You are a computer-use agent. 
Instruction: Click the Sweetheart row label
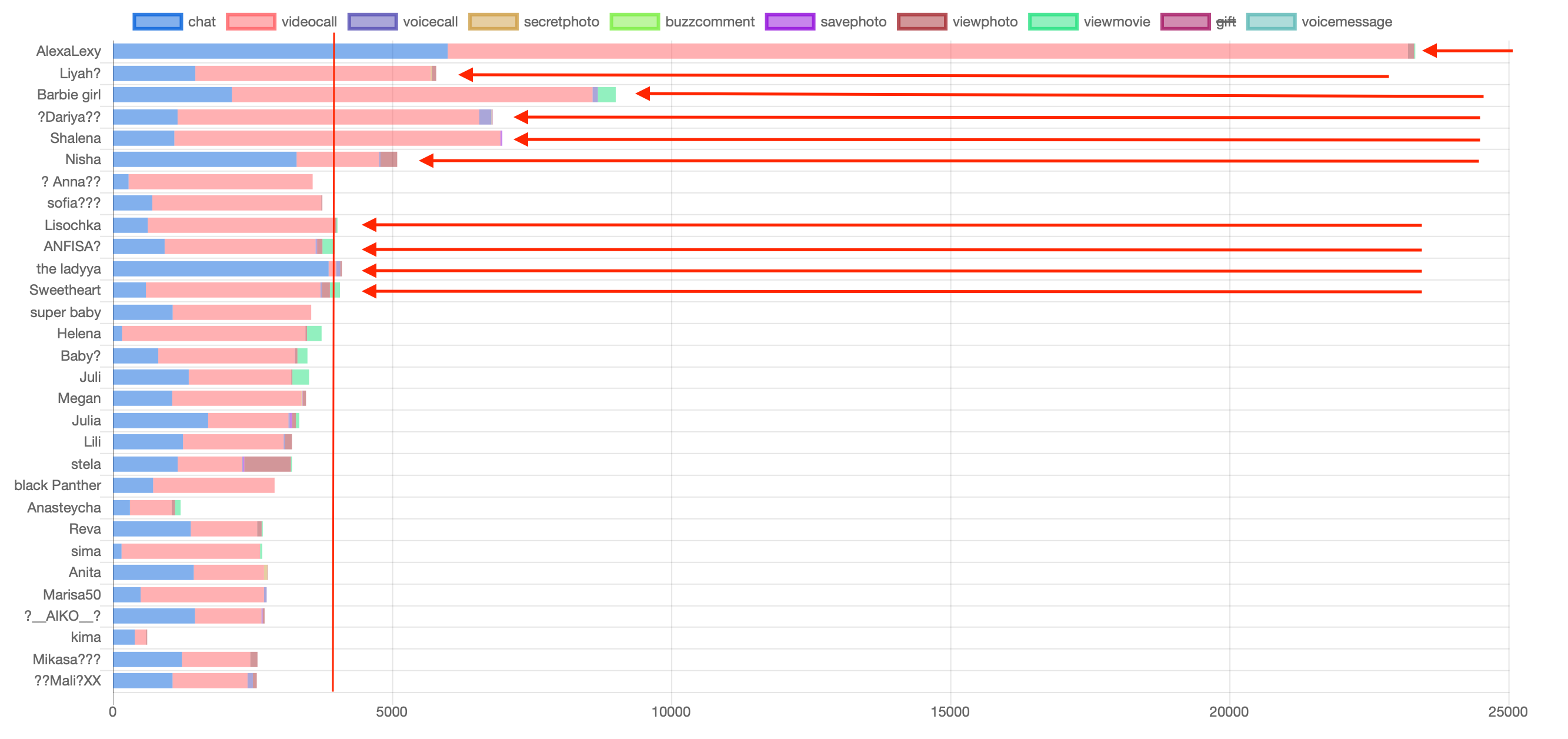pos(65,291)
